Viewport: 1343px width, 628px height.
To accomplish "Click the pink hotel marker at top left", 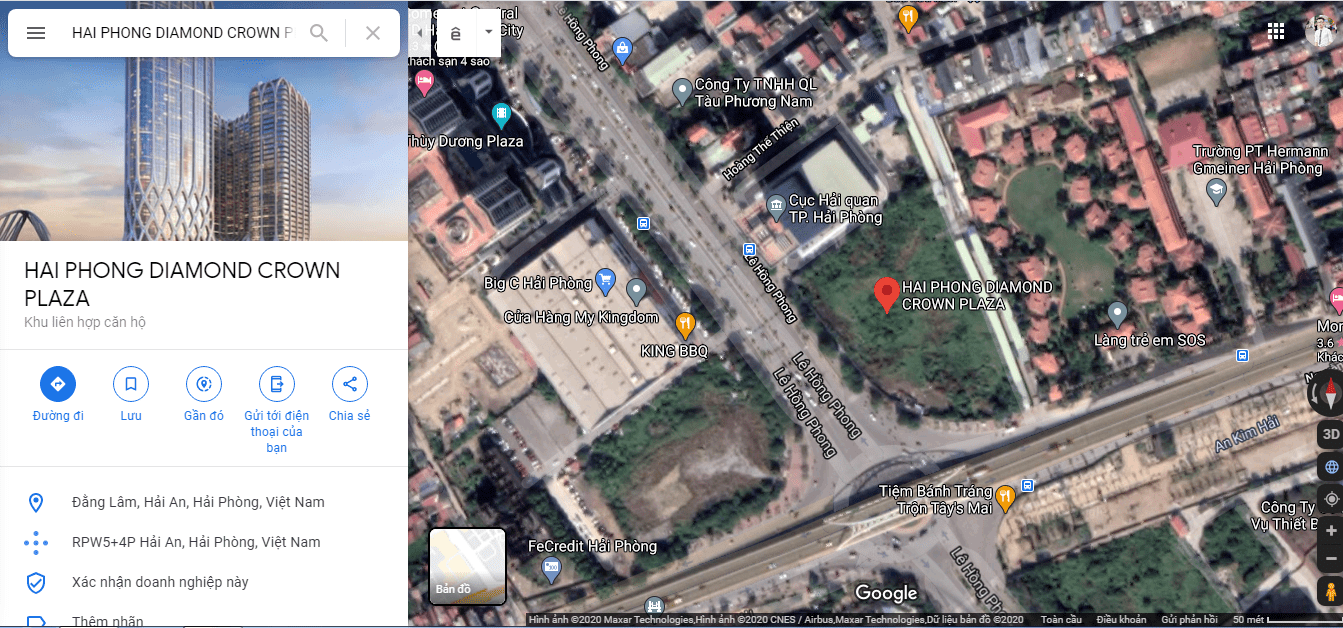I will point(424,82).
